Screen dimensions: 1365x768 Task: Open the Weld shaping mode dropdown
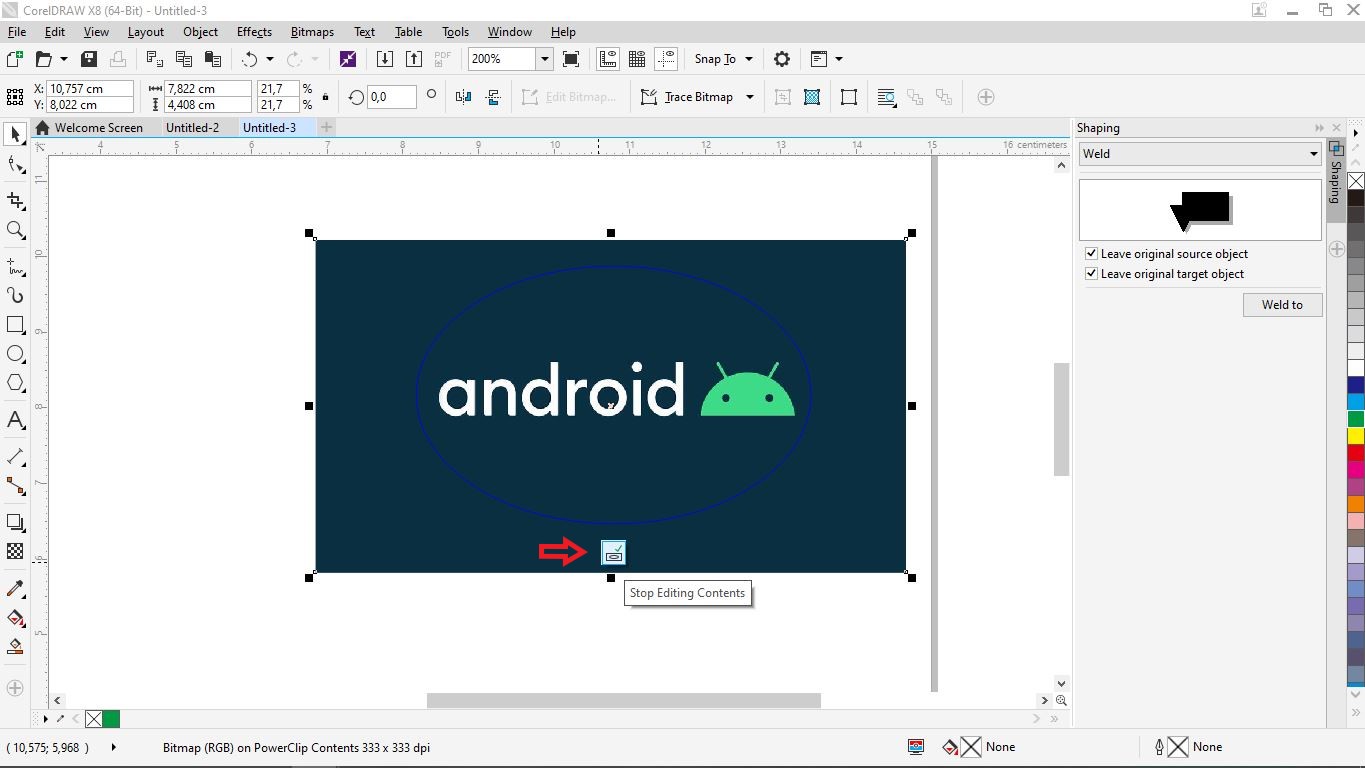1314,153
